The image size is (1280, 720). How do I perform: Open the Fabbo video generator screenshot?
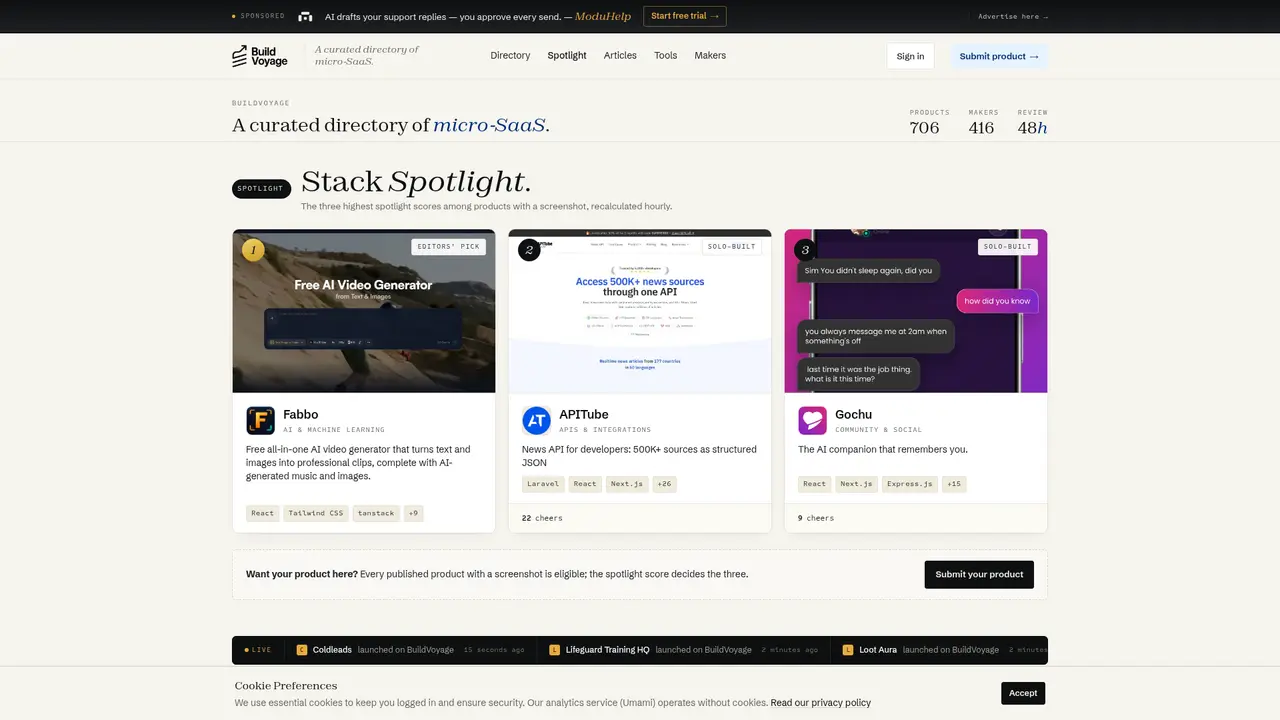[x=364, y=311]
